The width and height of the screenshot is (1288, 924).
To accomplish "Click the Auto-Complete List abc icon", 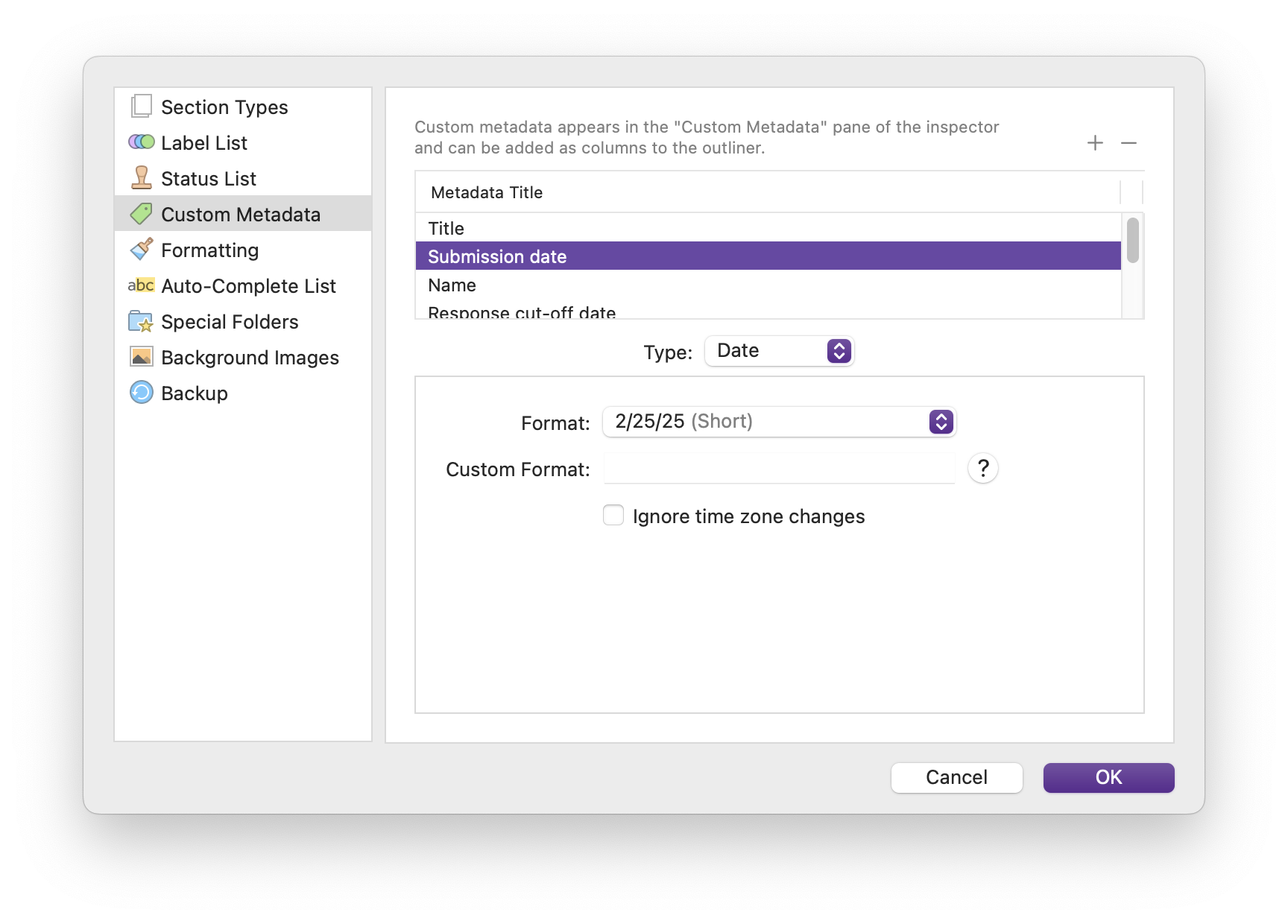I will [x=141, y=285].
